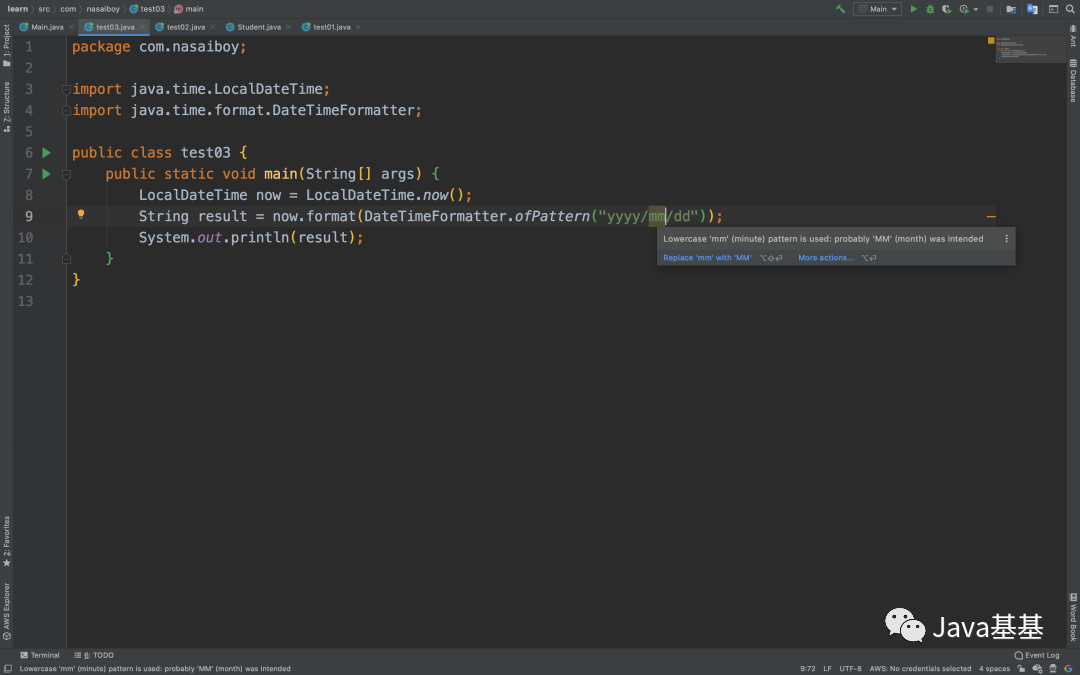Image resolution: width=1080 pixels, height=675 pixels.
Task: Click the cloud settings icon in the status bar
Action: tap(1037, 668)
